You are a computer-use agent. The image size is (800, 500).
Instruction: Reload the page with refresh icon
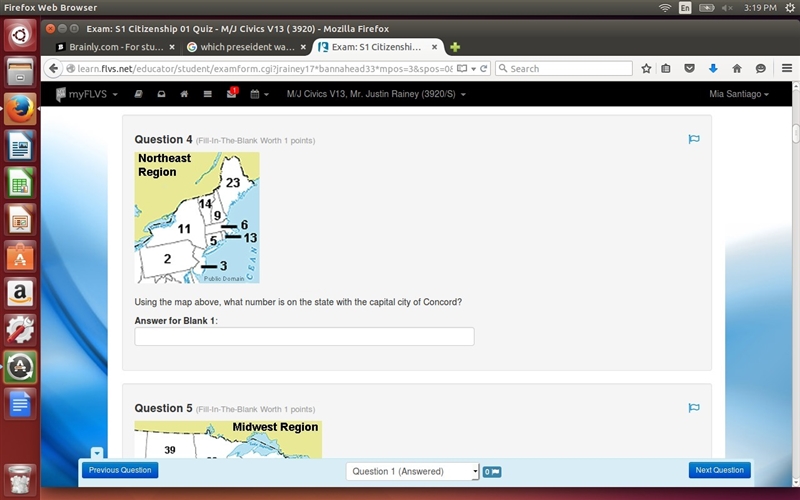[x=484, y=68]
